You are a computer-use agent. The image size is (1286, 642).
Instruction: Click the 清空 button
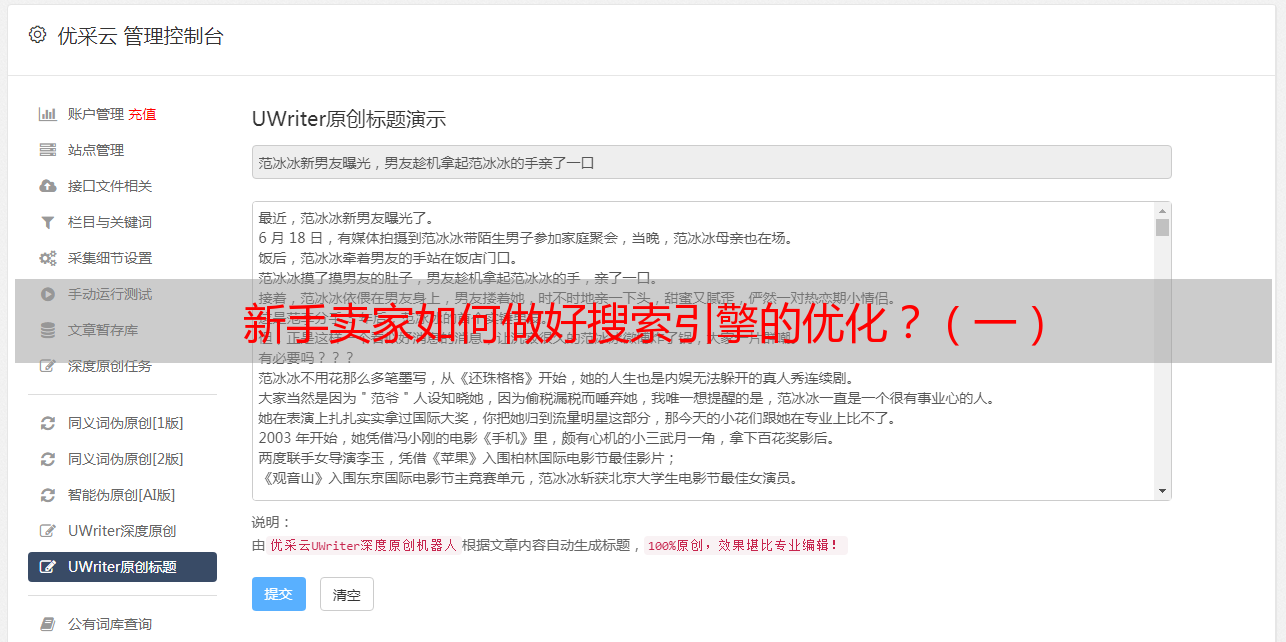[347, 594]
